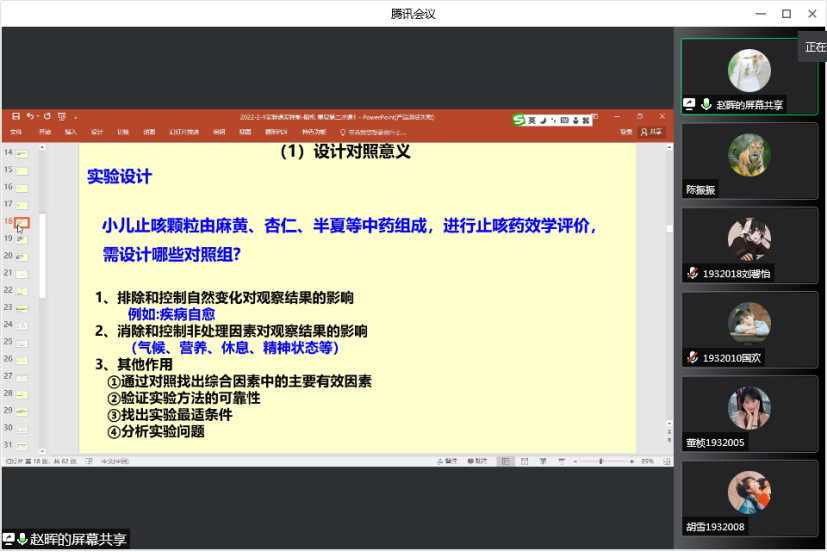Switch to the 视图 View ribbon tab

click(x=245, y=132)
